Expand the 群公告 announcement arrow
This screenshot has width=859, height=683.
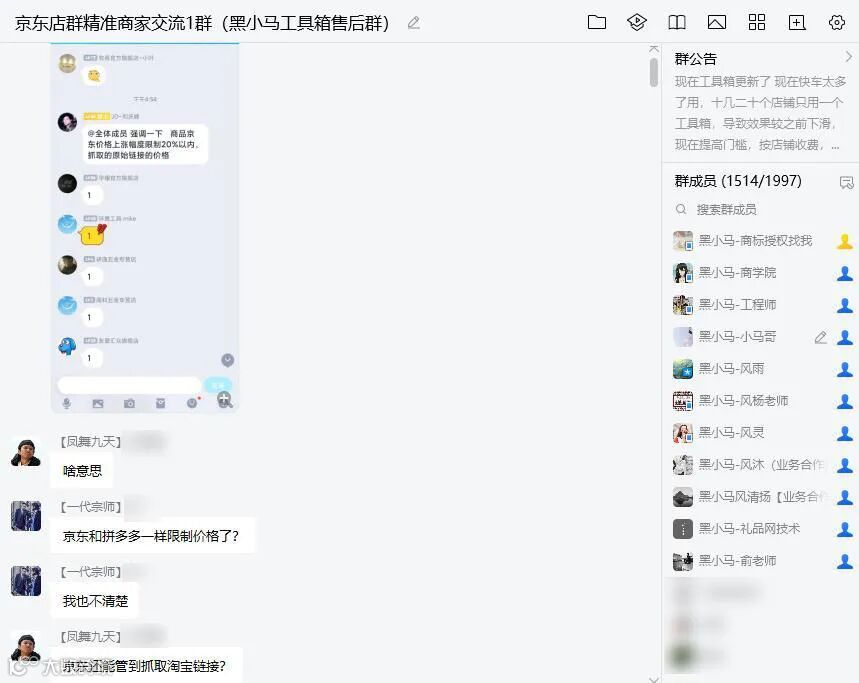click(x=849, y=57)
